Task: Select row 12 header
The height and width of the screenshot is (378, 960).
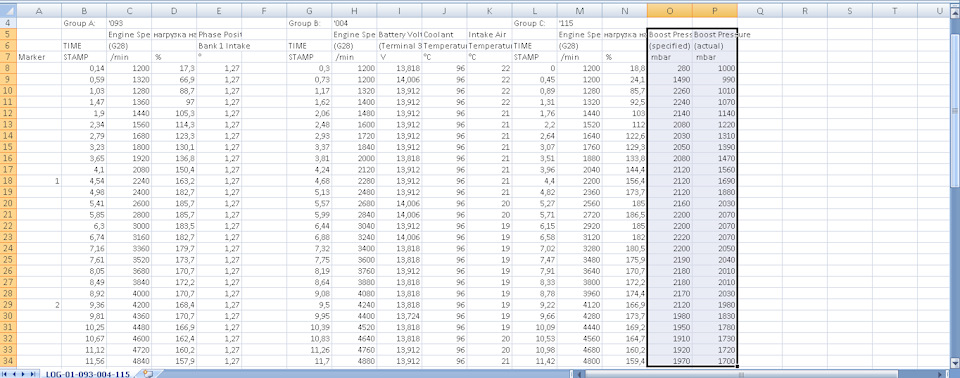Action: tap(9, 113)
